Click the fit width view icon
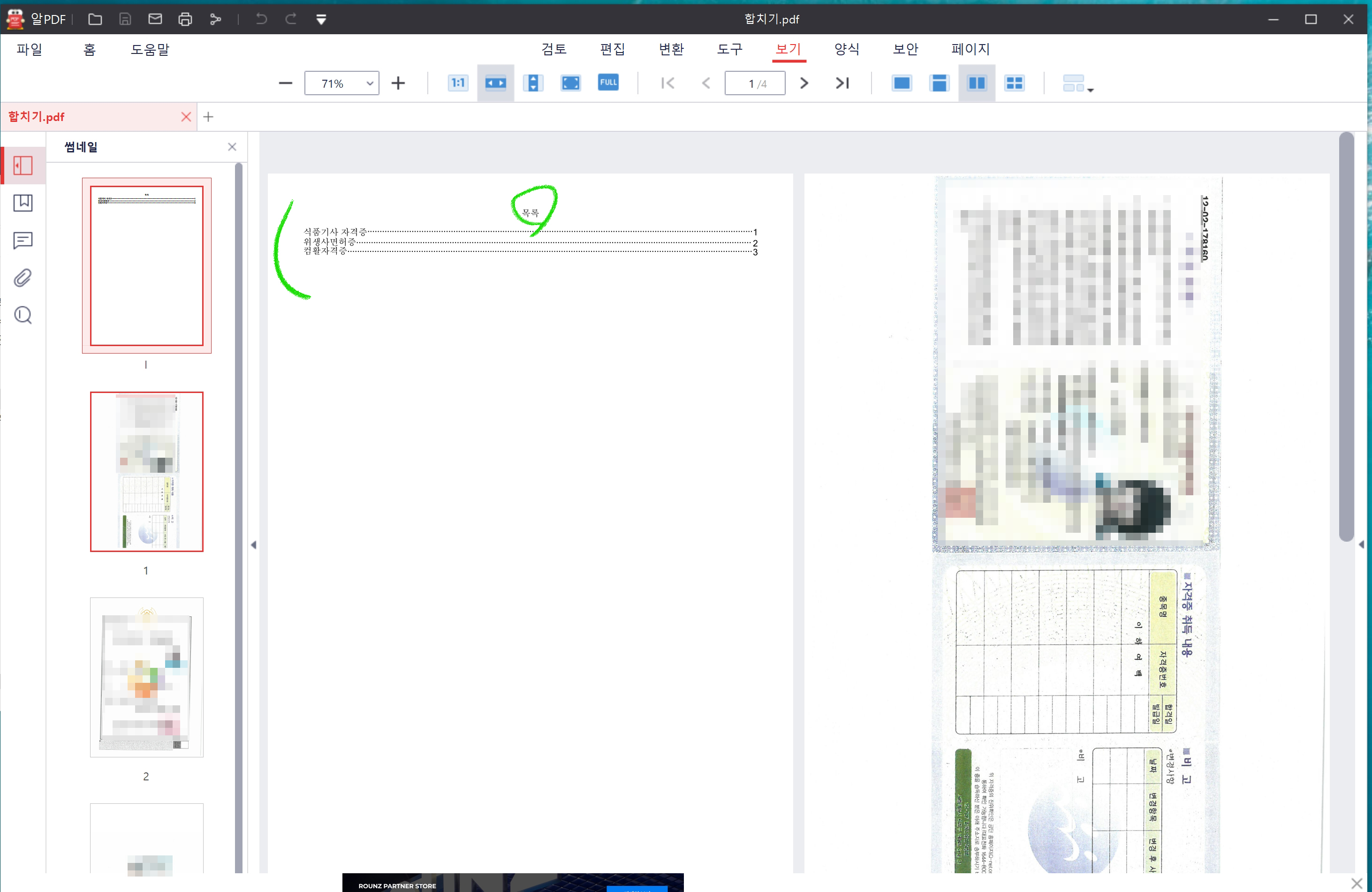1372x892 pixels. [x=495, y=83]
